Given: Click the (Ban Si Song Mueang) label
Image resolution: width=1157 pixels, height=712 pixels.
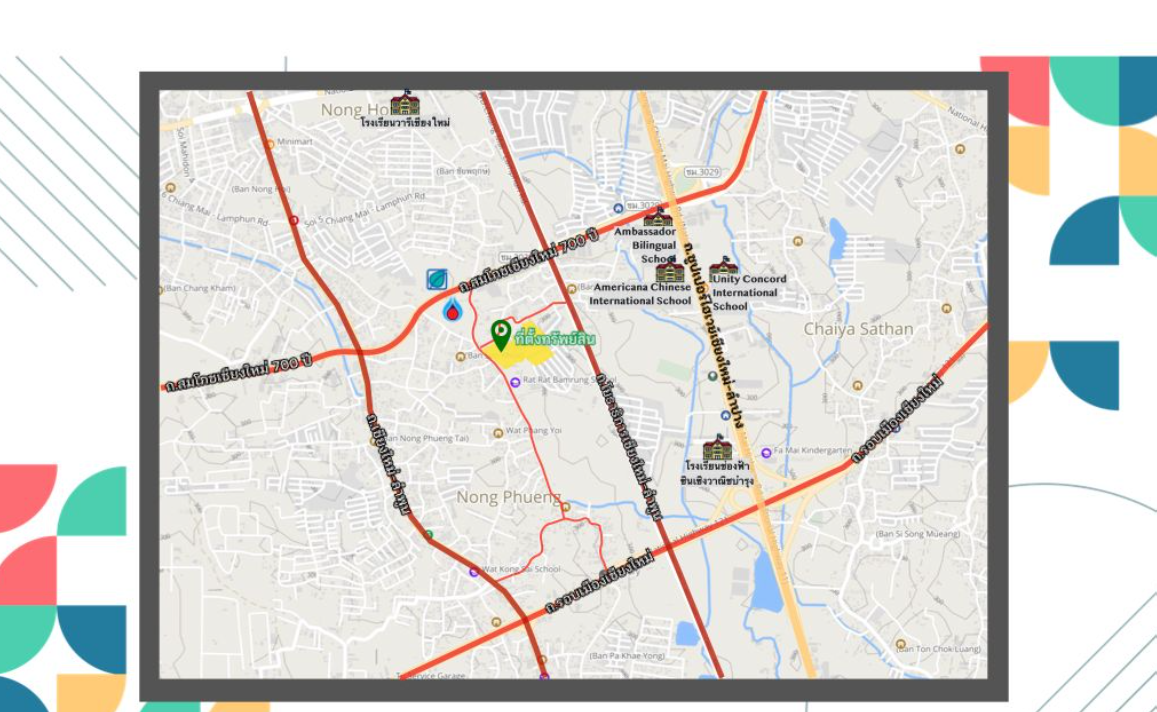Looking at the screenshot, I should click(918, 533).
